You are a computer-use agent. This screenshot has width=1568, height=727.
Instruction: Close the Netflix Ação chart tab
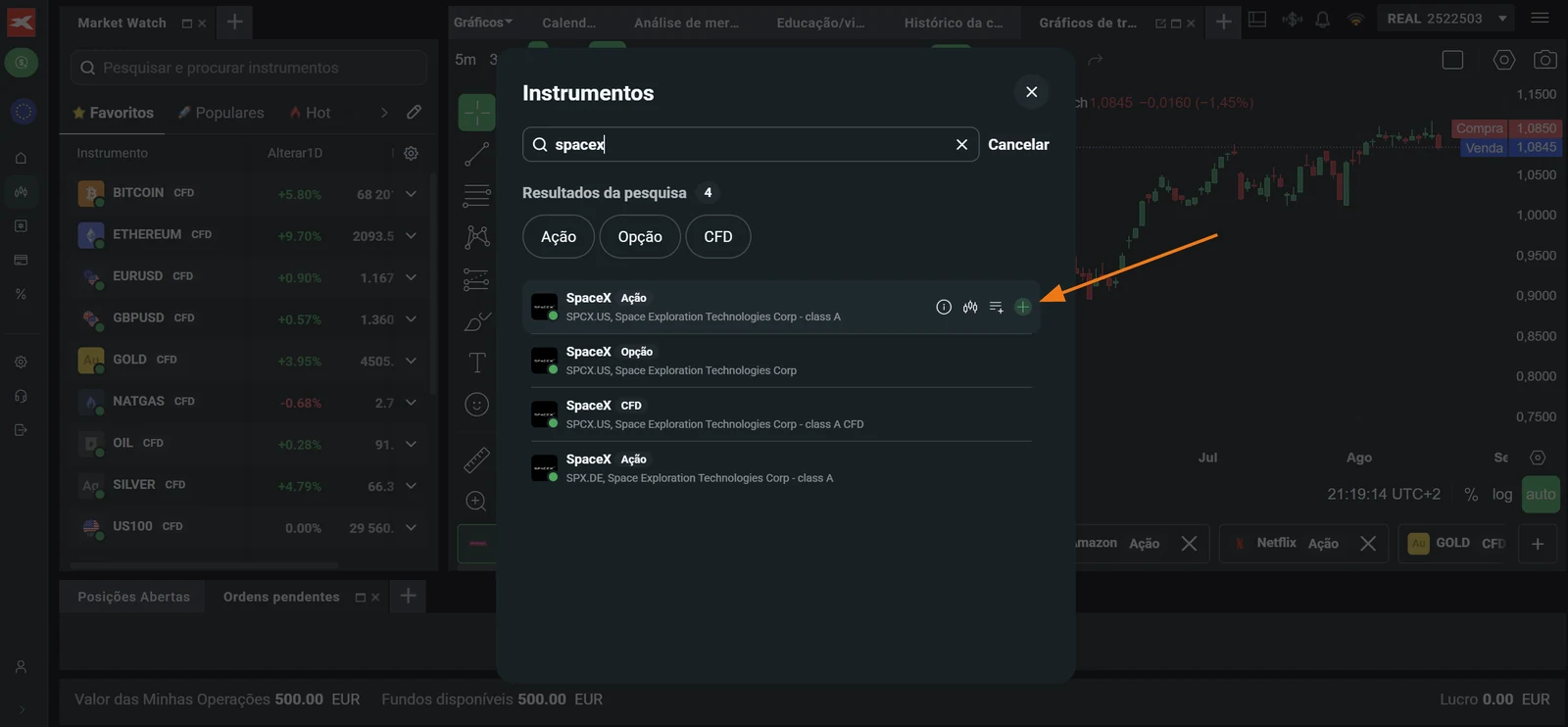pos(1368,543)
